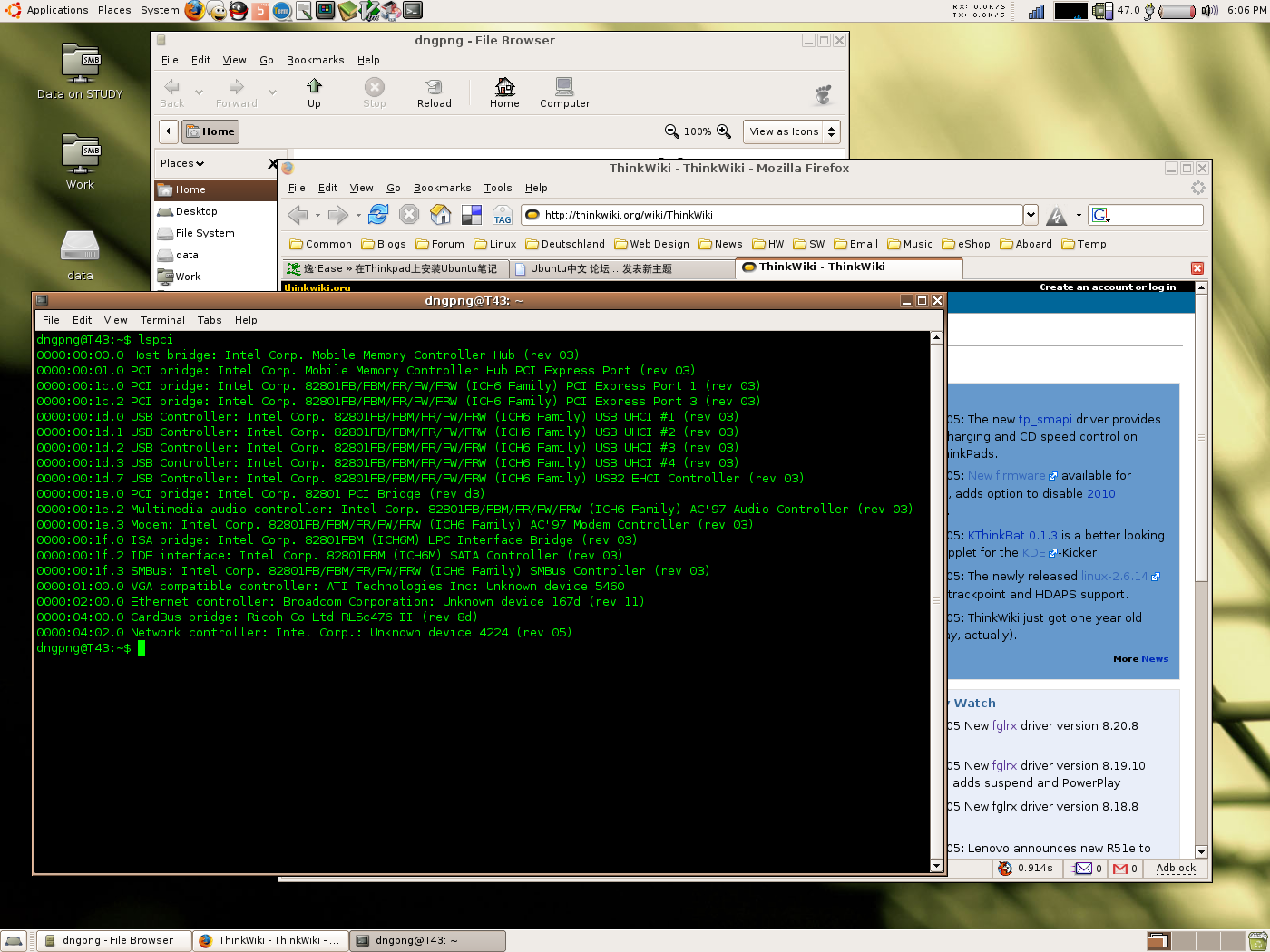
Task: Open the Tools menu in Firefox
Action: [498, 188]
